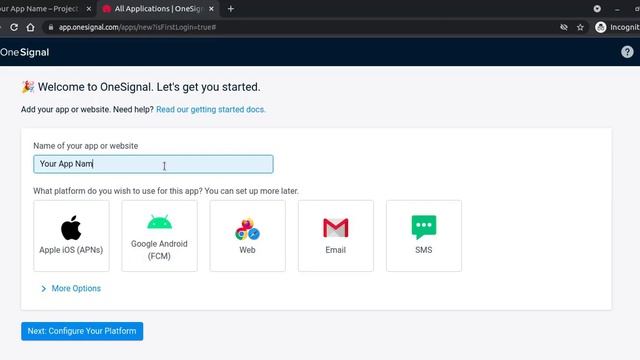Pick the Web platform card
The height and width of the screenshot is (360, 640).
coord(247,236)
